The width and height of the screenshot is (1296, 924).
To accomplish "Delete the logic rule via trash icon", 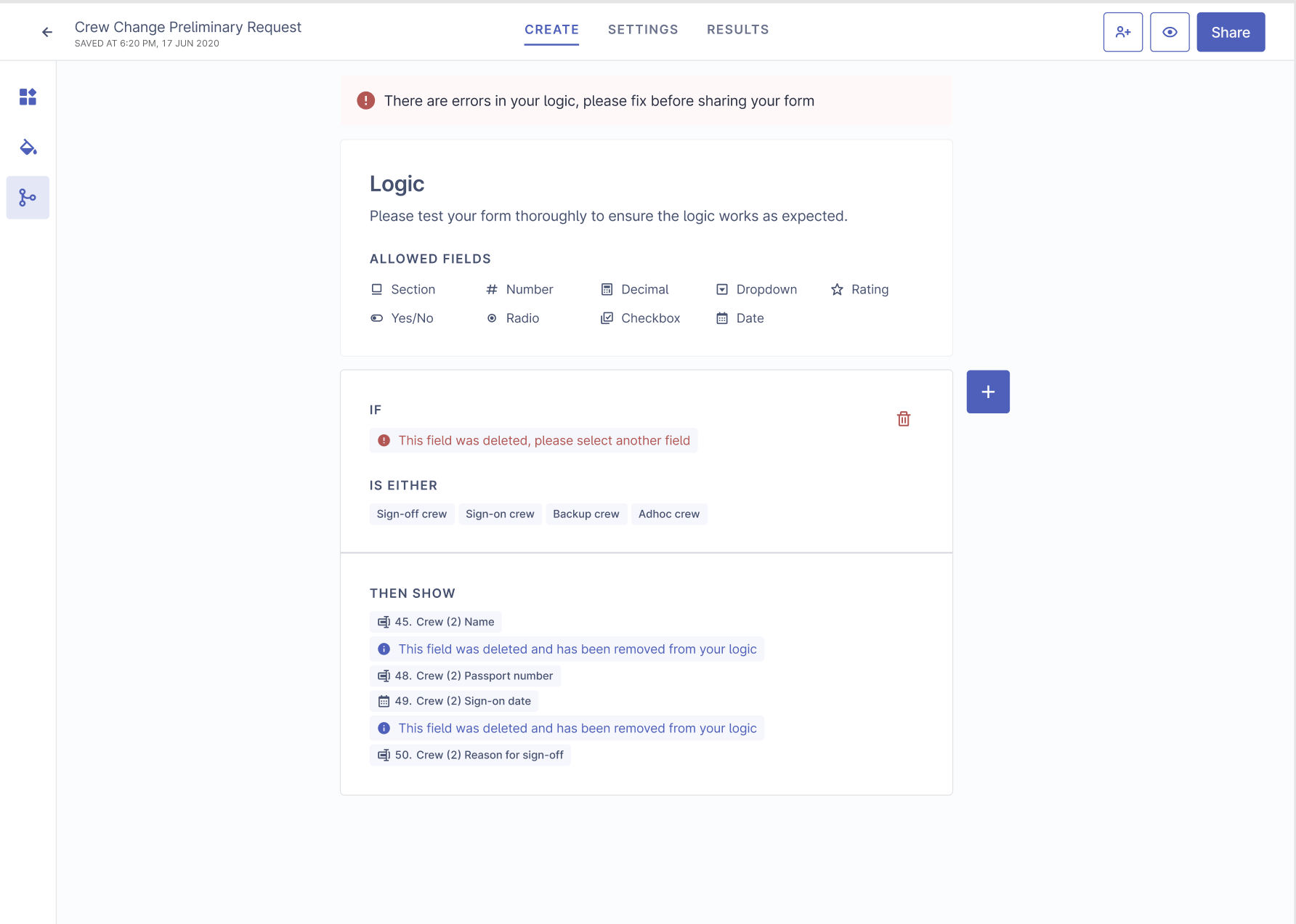I will click(903, 418).
